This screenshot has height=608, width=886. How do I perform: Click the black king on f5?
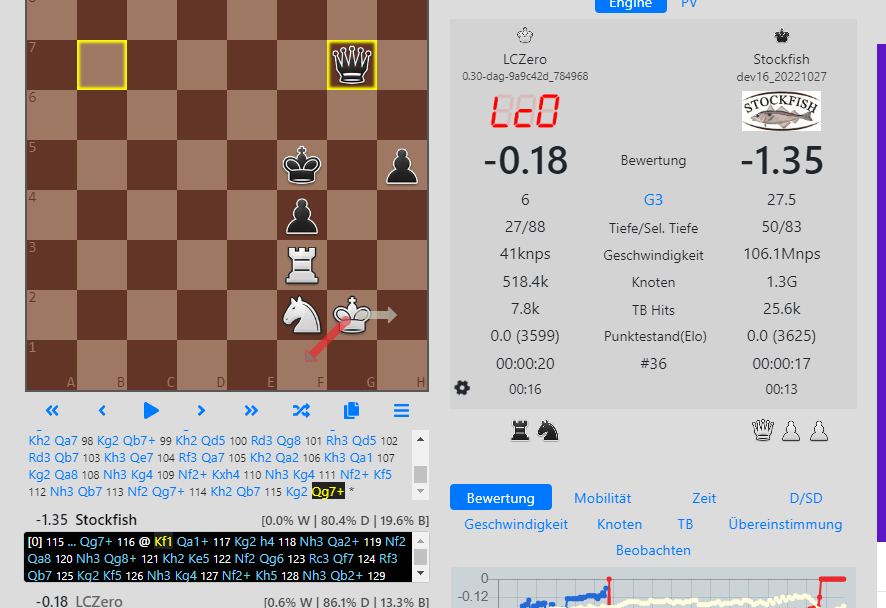pyautogui.click(x=302, y=165)
